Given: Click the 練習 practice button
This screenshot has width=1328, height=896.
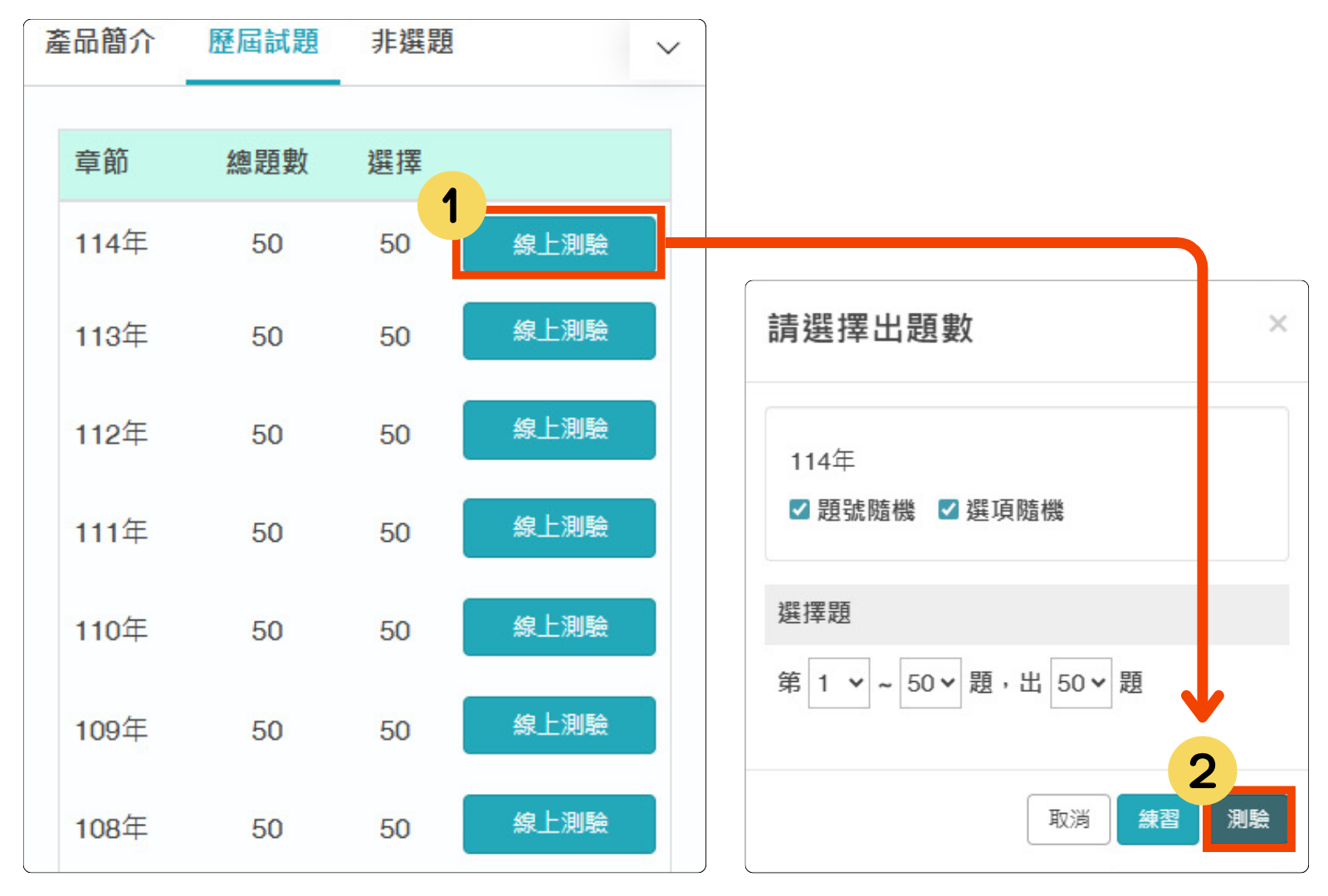Looking at the screenshot, I should click(1158, 820).
